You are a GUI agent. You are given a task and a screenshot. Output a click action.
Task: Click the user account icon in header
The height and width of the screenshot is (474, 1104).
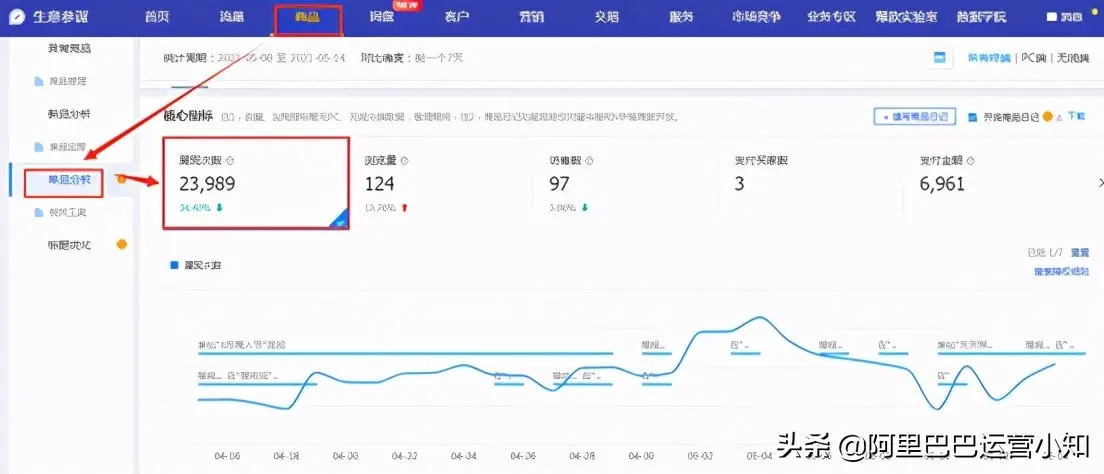tap(1052, 18)
